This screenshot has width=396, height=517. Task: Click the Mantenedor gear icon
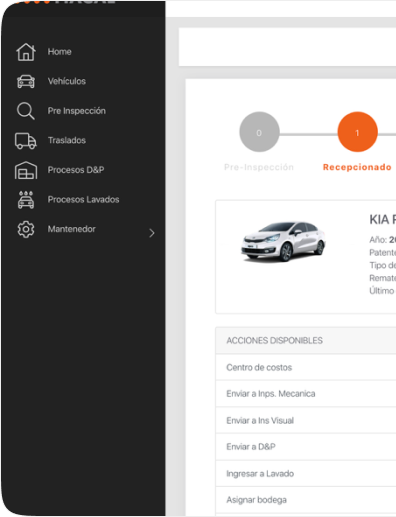tap(26, 229)
